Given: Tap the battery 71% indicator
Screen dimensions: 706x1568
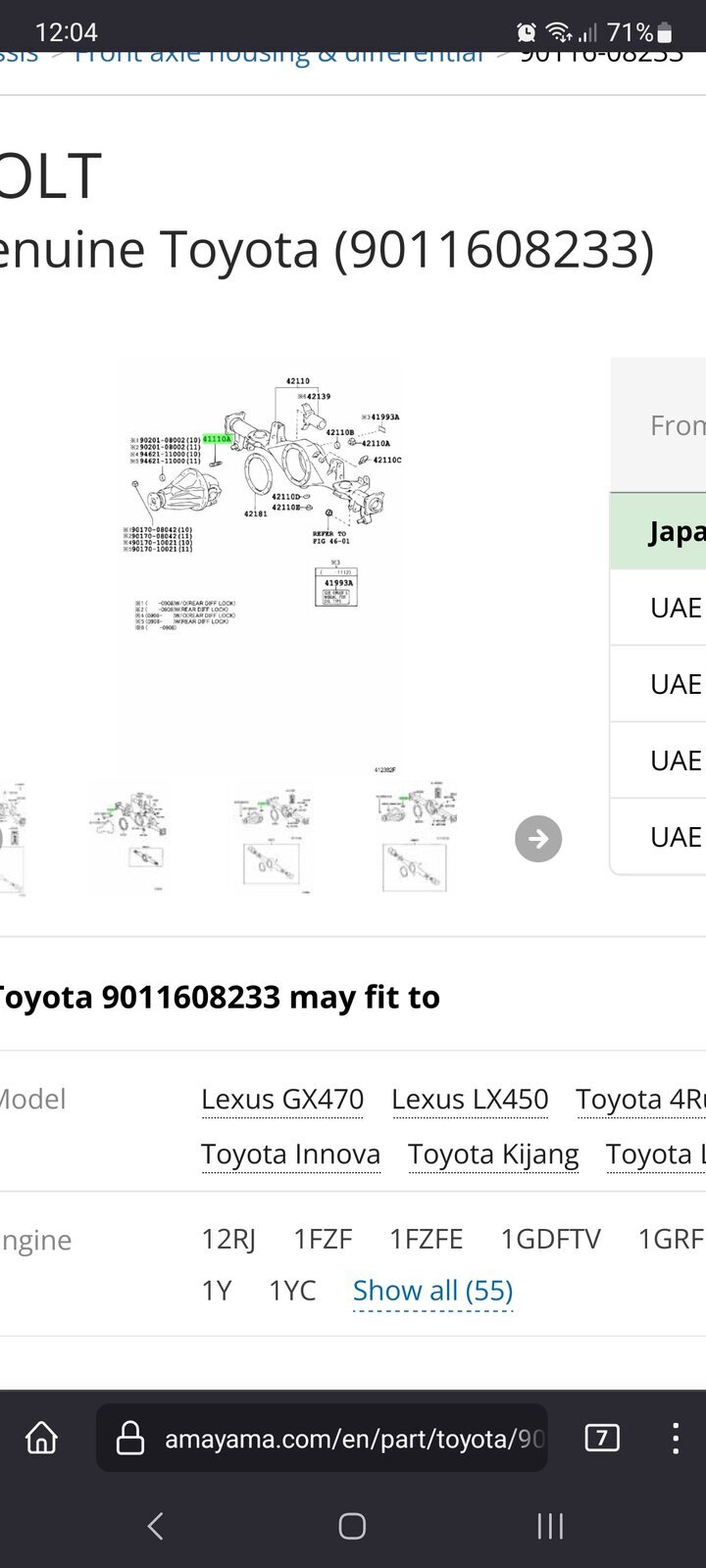Looking at the screenshot, I should tap(639, 32).
